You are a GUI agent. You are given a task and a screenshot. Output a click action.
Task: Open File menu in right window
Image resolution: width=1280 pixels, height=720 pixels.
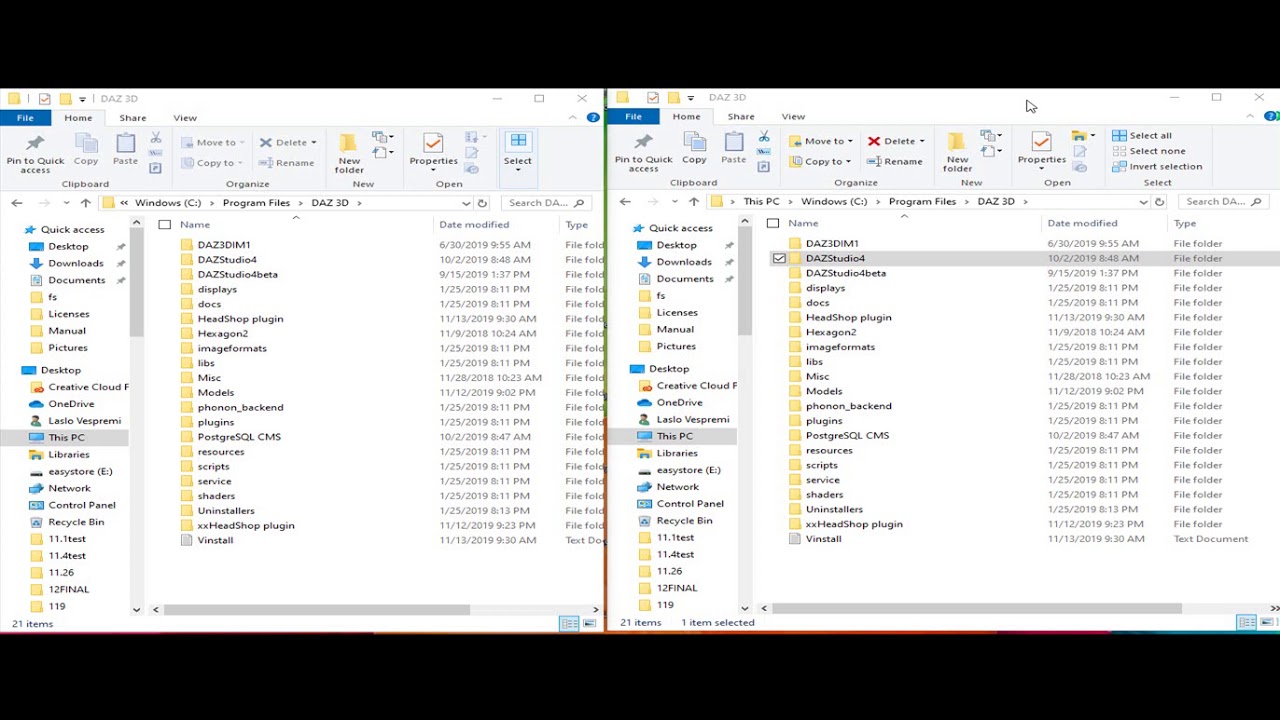(633, 117)
